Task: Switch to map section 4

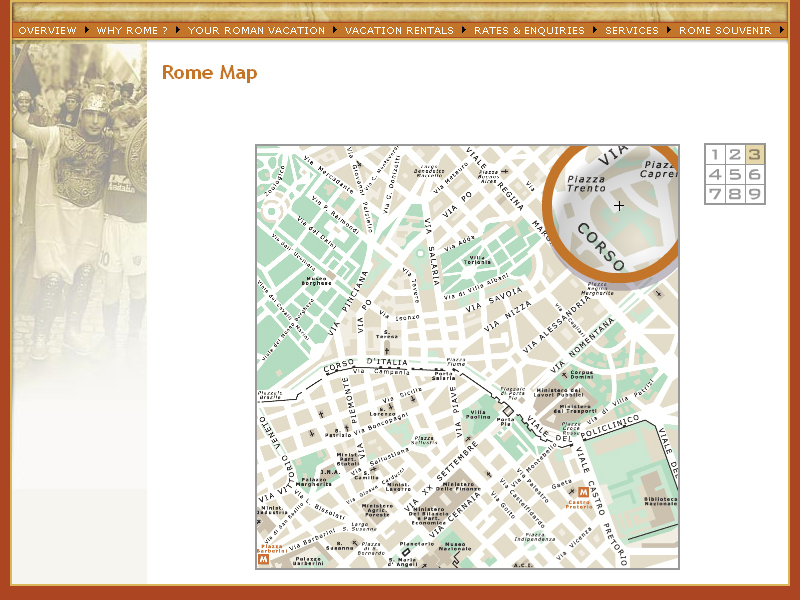Action: [715, 174]
